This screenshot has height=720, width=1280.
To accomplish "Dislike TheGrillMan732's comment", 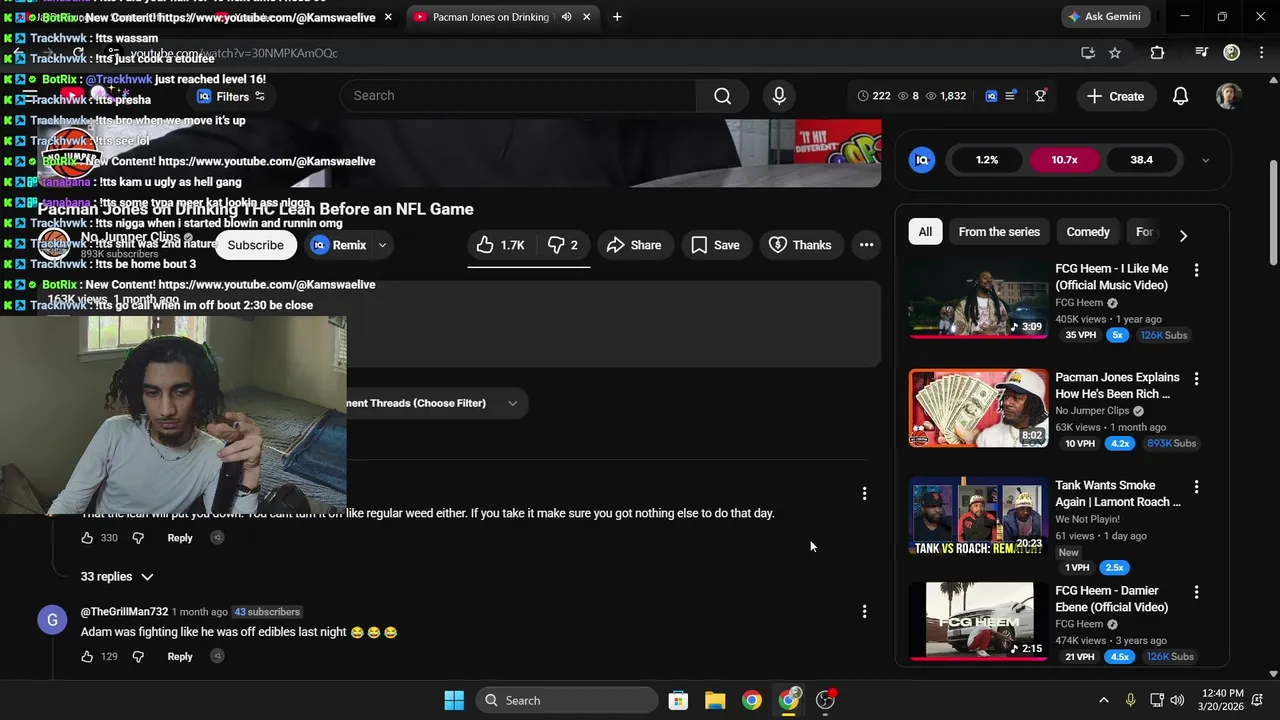I will click(138, 657).
